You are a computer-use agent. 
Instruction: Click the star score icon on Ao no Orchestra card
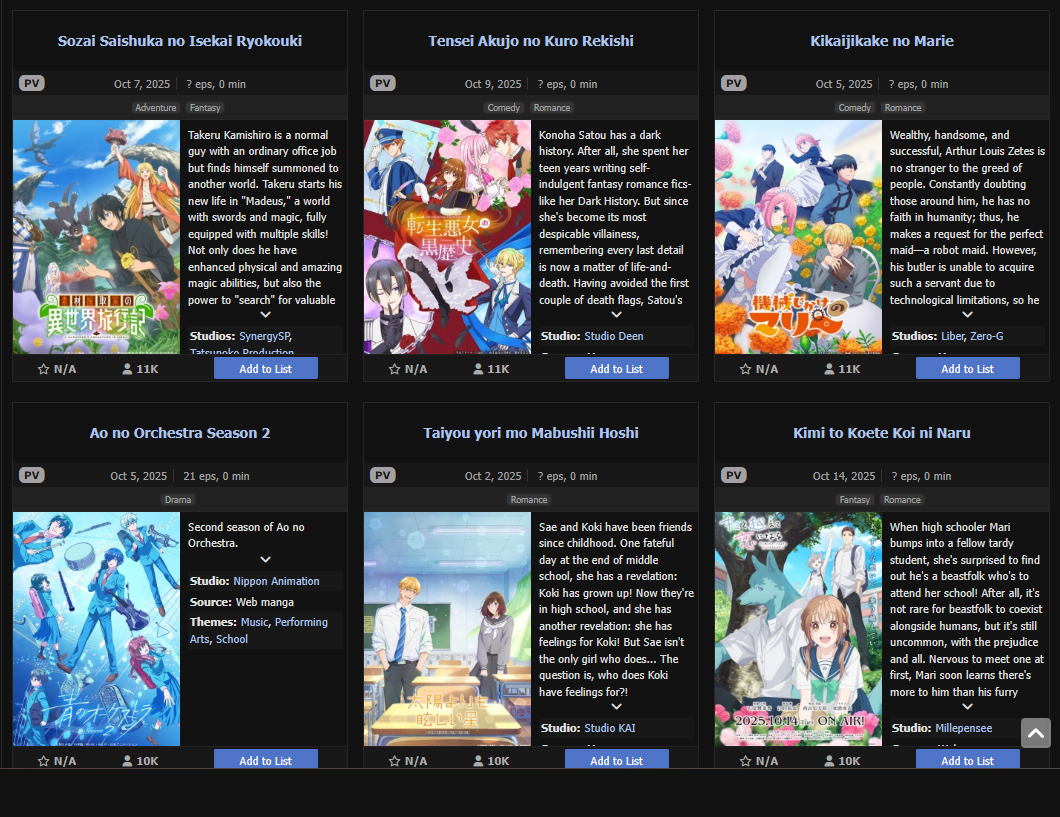pyautogui.click(x=43, y=761)
